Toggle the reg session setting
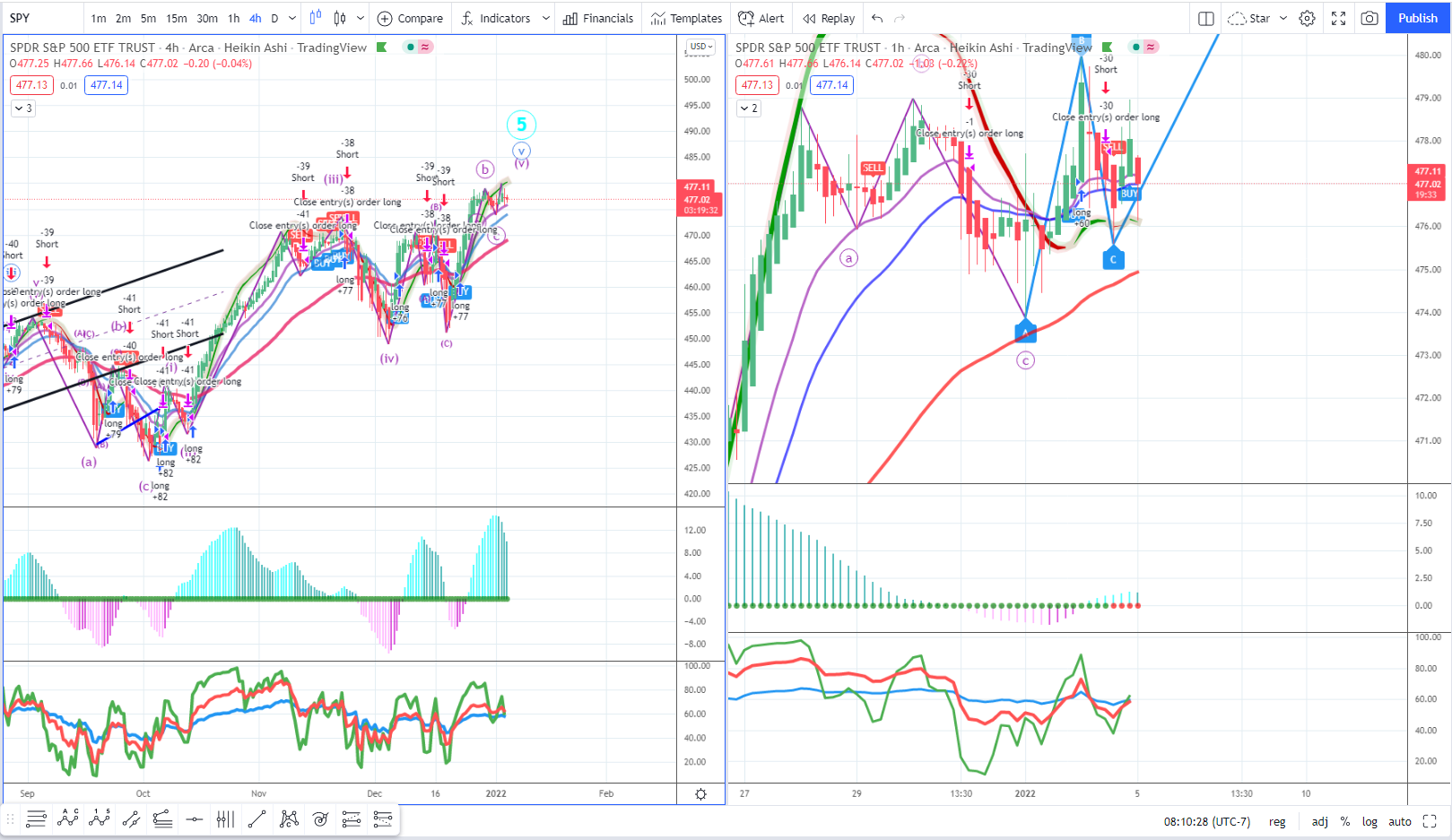The image size is (1452, 840). pos(1277,821)
